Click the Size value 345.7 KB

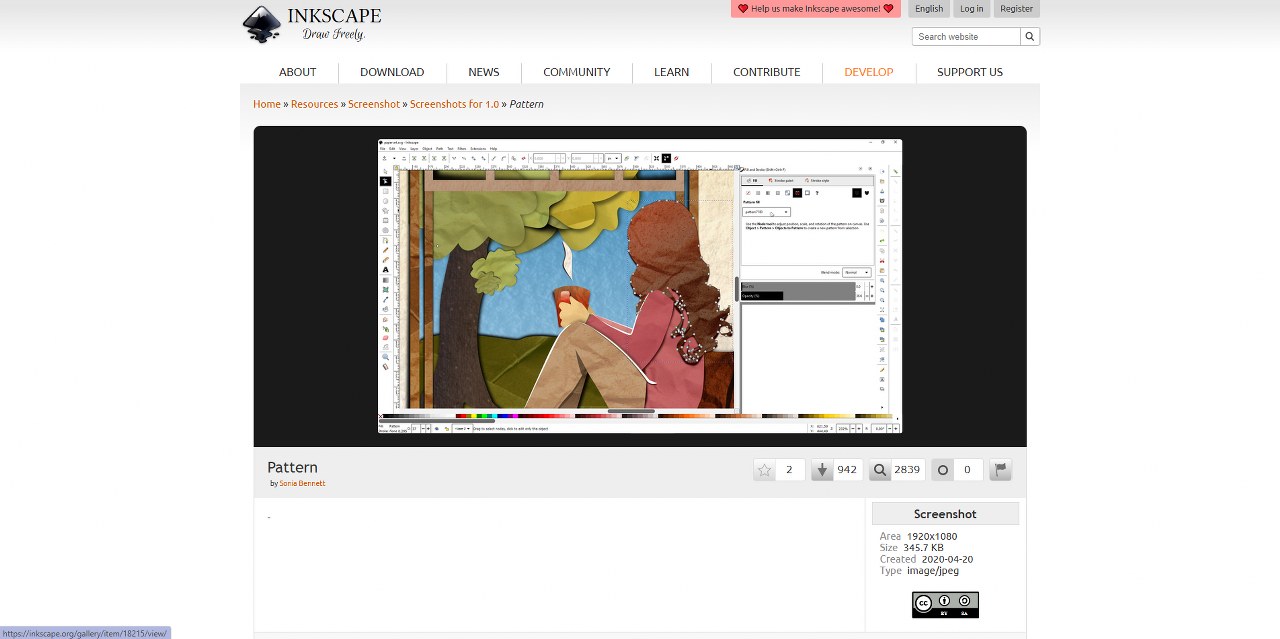[923, 548]
